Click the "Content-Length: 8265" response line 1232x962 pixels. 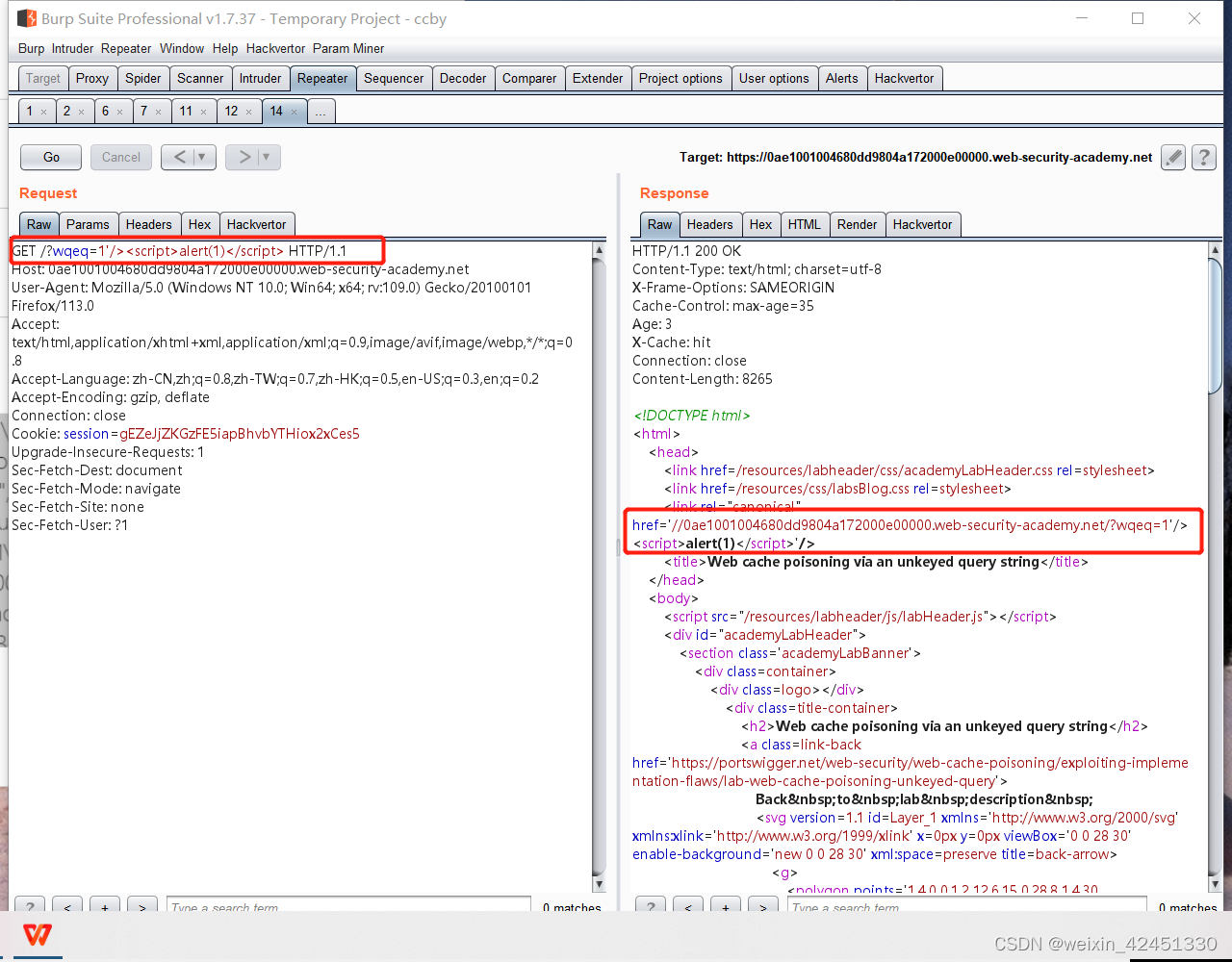703,379
